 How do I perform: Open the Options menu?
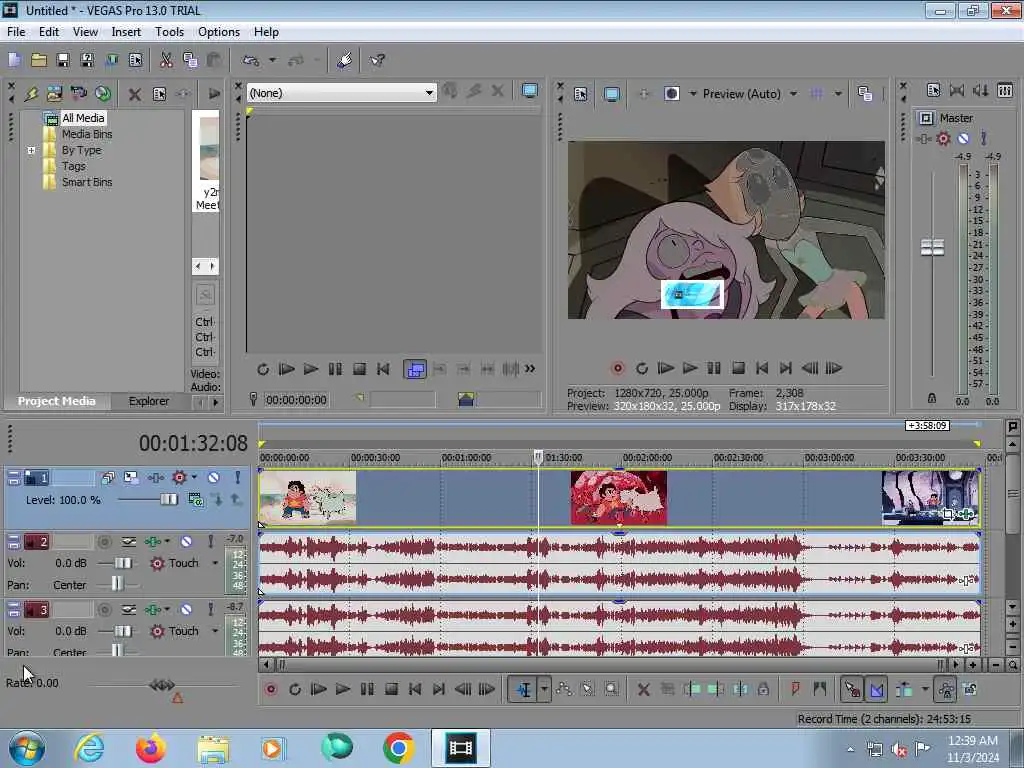tap(219, 31)
